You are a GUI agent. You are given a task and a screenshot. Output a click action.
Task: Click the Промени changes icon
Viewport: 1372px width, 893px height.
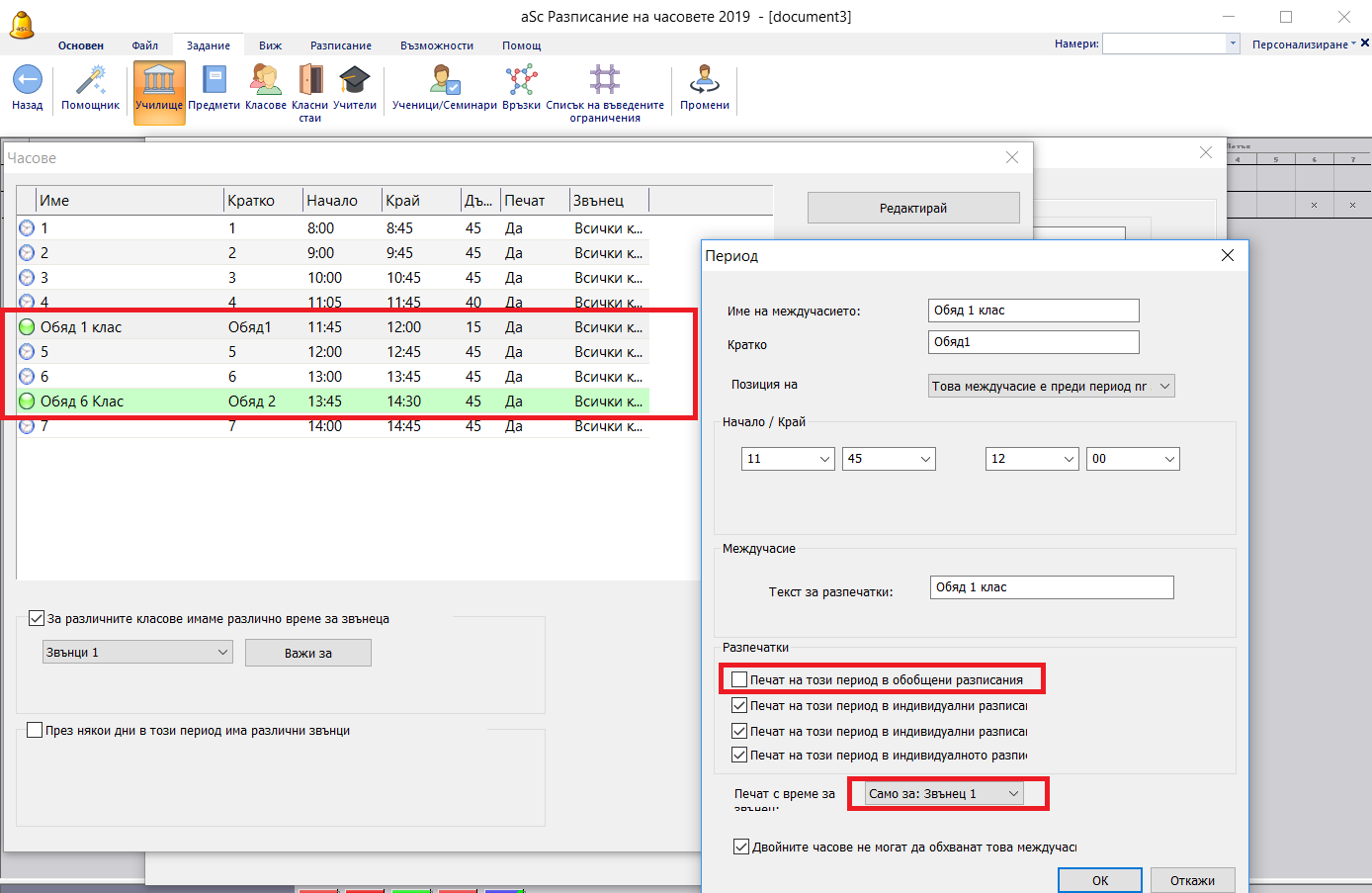coord(704,81)
